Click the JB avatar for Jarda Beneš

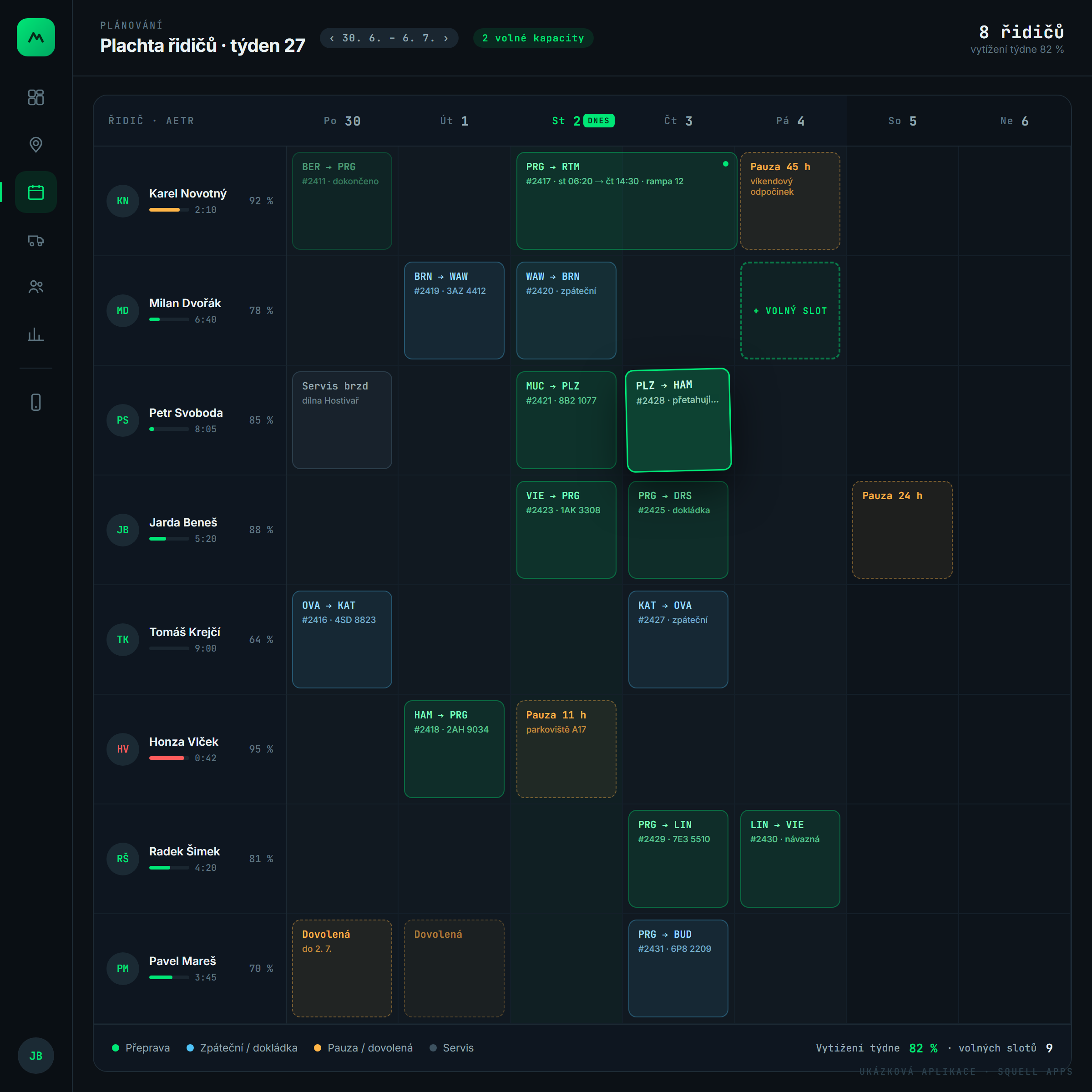click(123, 530)
